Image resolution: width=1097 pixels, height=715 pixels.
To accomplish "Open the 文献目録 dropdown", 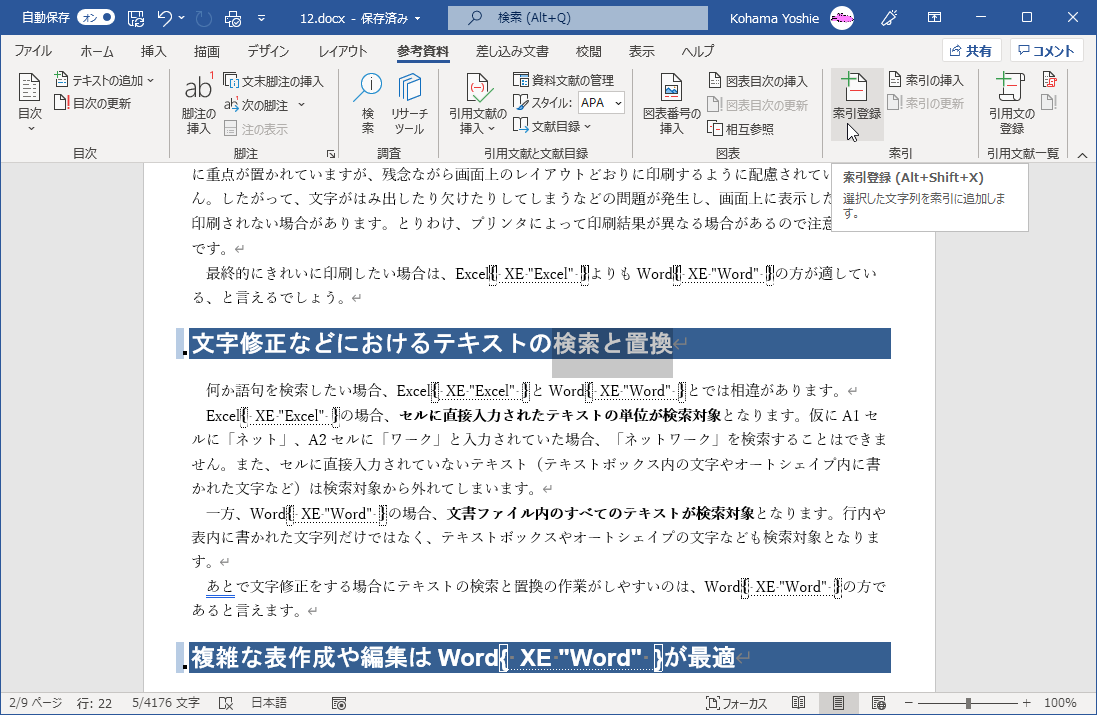I will click(x=552, y=126).
